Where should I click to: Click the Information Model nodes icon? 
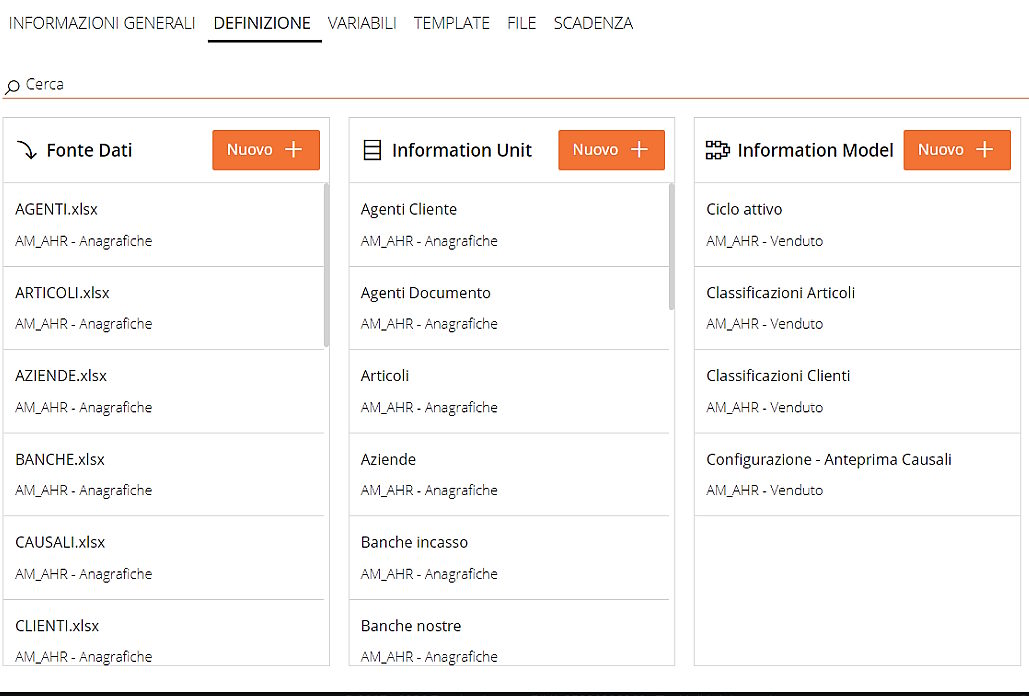717,150
